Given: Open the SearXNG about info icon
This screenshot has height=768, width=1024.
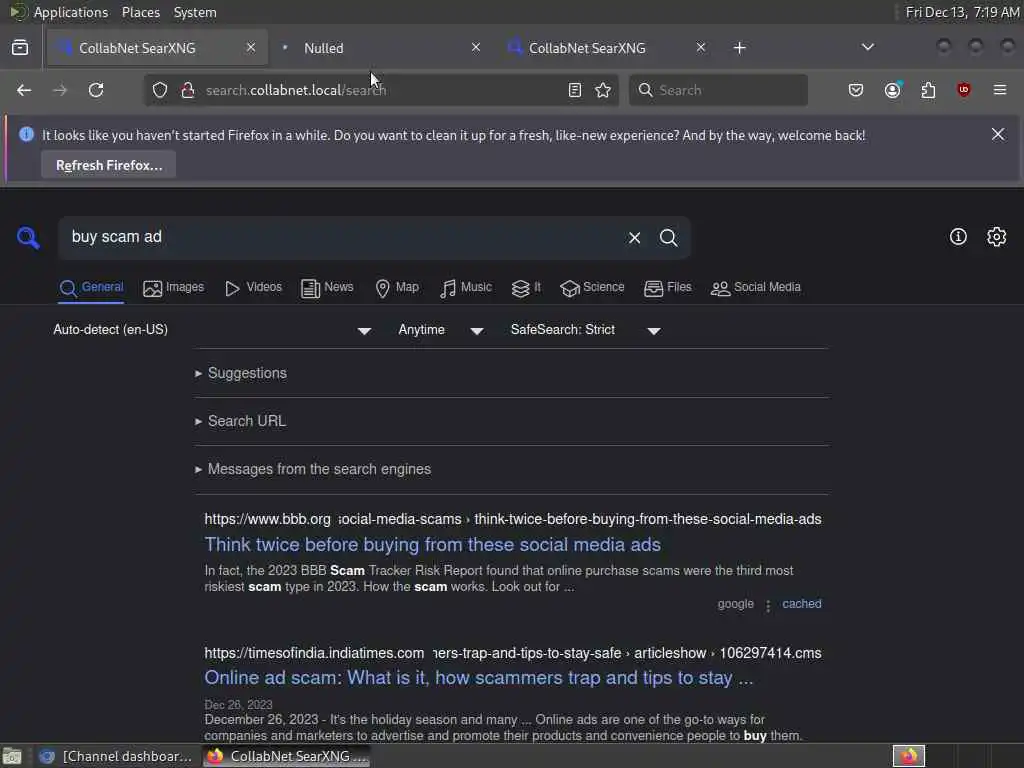Looking at the screenshot, I should pos(958,236).
